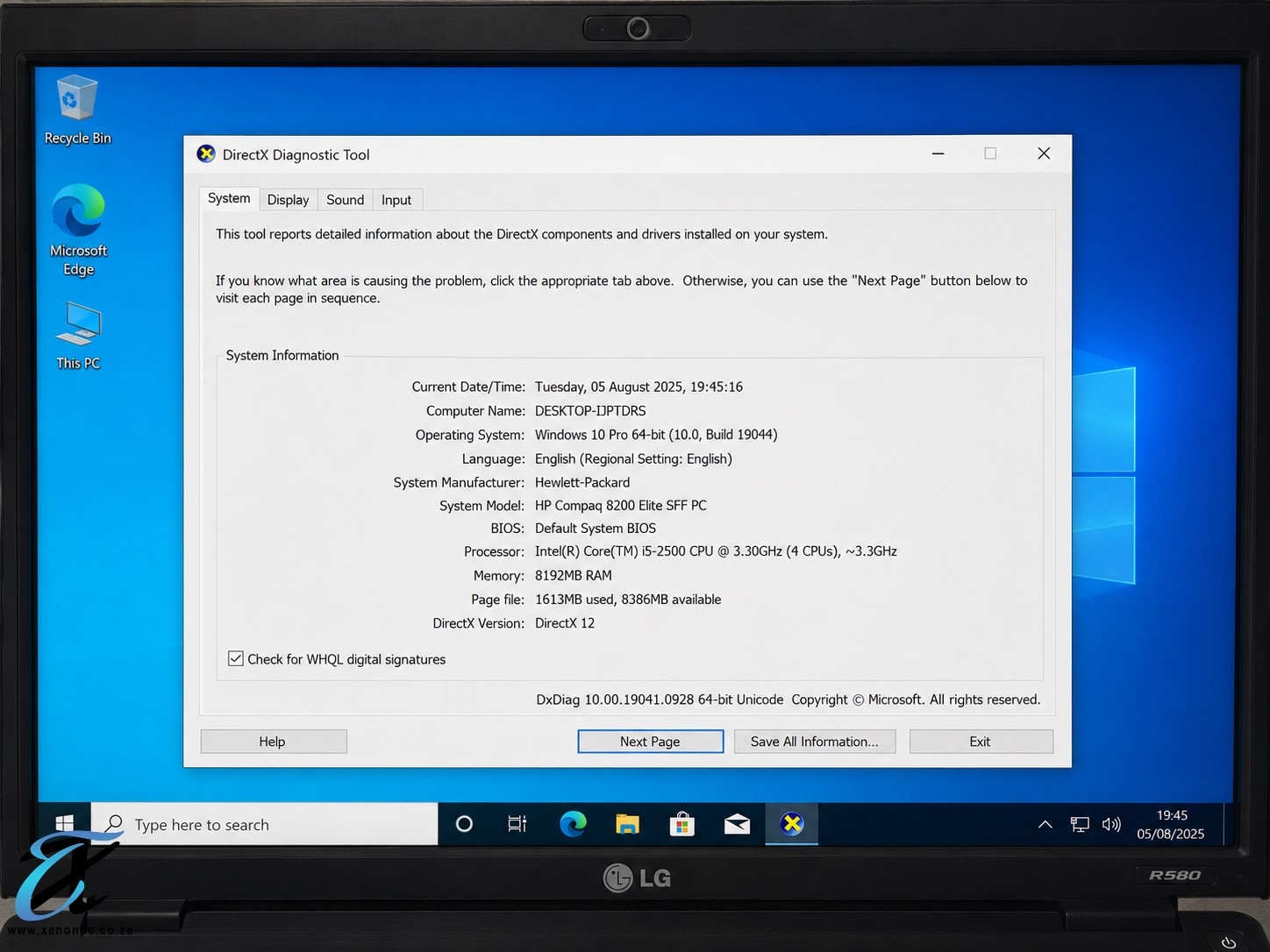The width and height of the screenshot is (1270, 952).
Task: Switch to the Display tab
Action: tap(288, 200)
